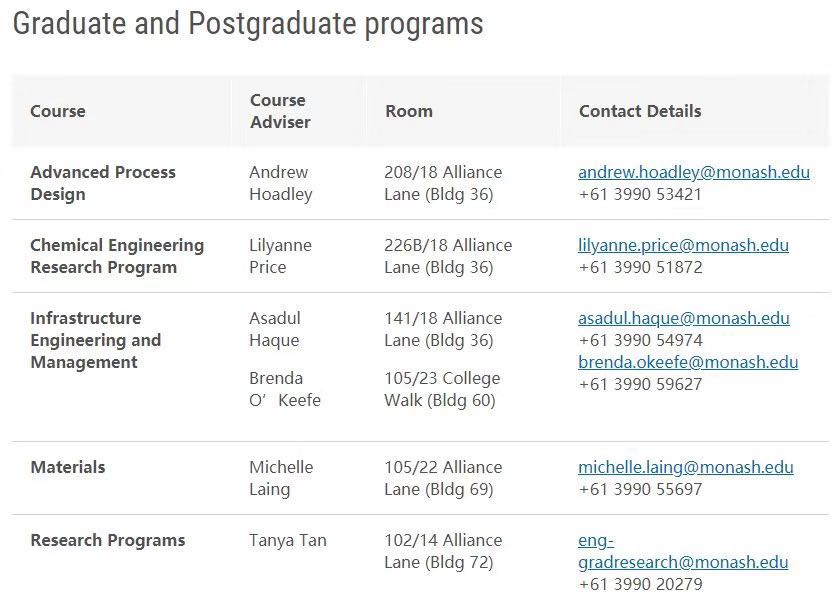Email asadul.haque@monash.edu via the link
The height and width of the screenshot is (601, 838).
pos(683,318)
